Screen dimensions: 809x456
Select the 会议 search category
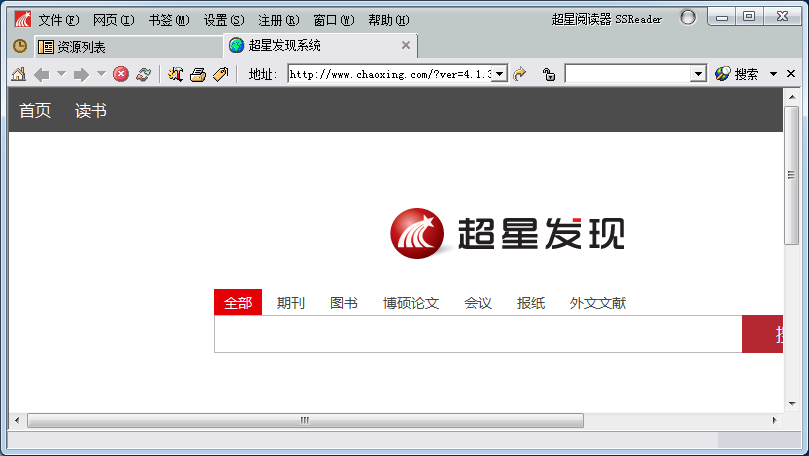pyautogui.click(x=478, y=303)
